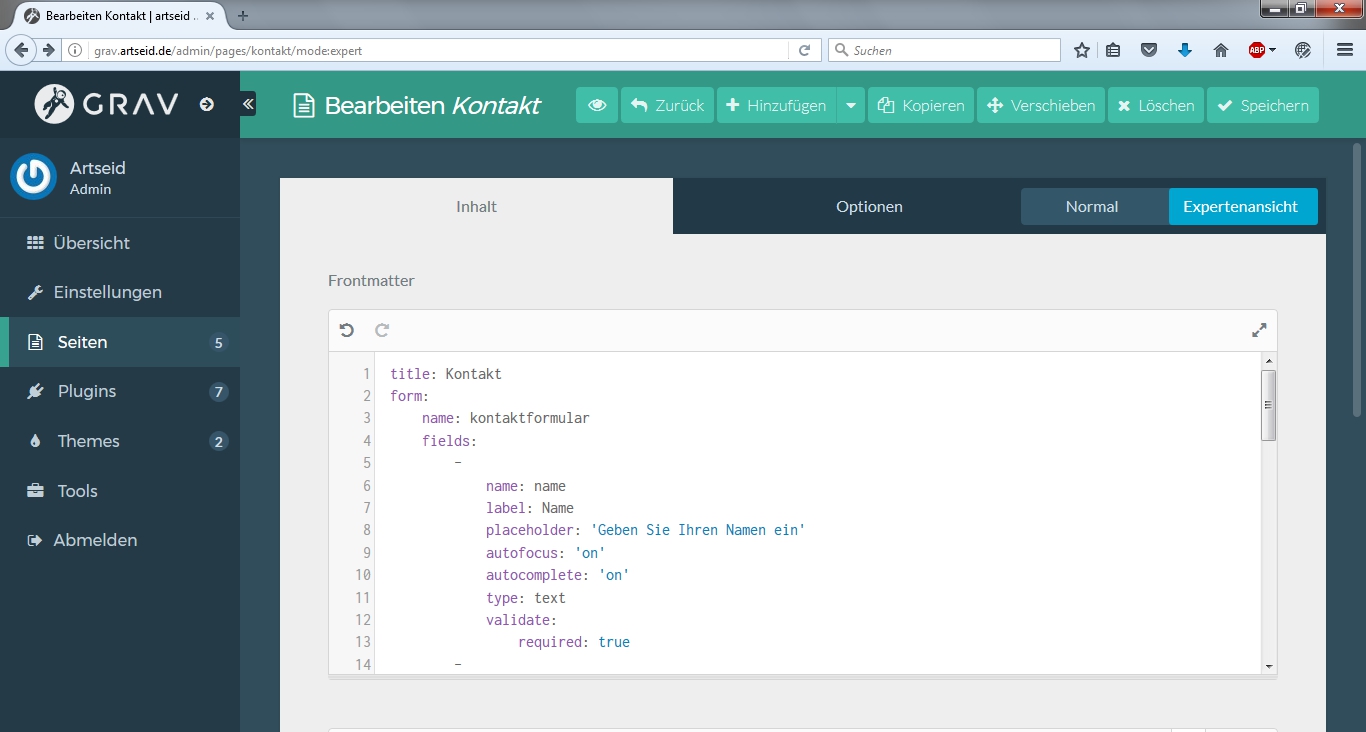1366x732 pixels.
Task: Click the eye preview page icon
Action: click(x=597, y=105)
